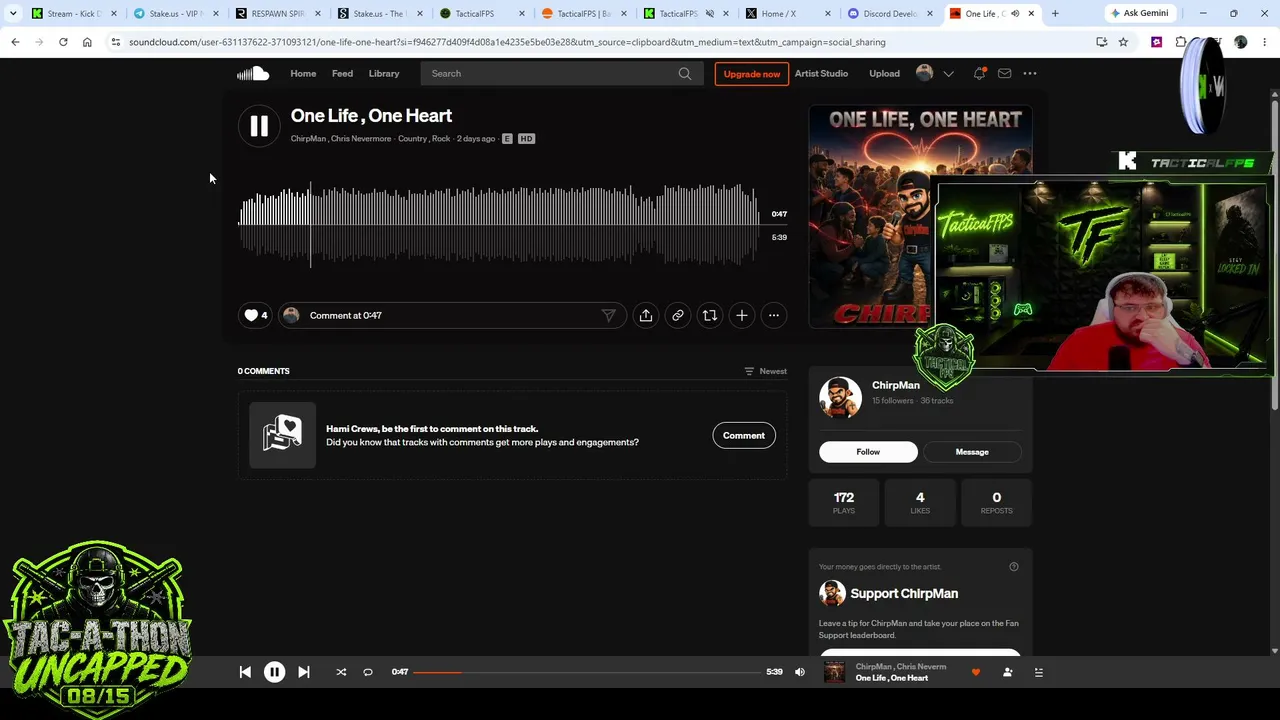Click the Upload link
Screen dimensions: 1280x720
(x=884, y=73)
